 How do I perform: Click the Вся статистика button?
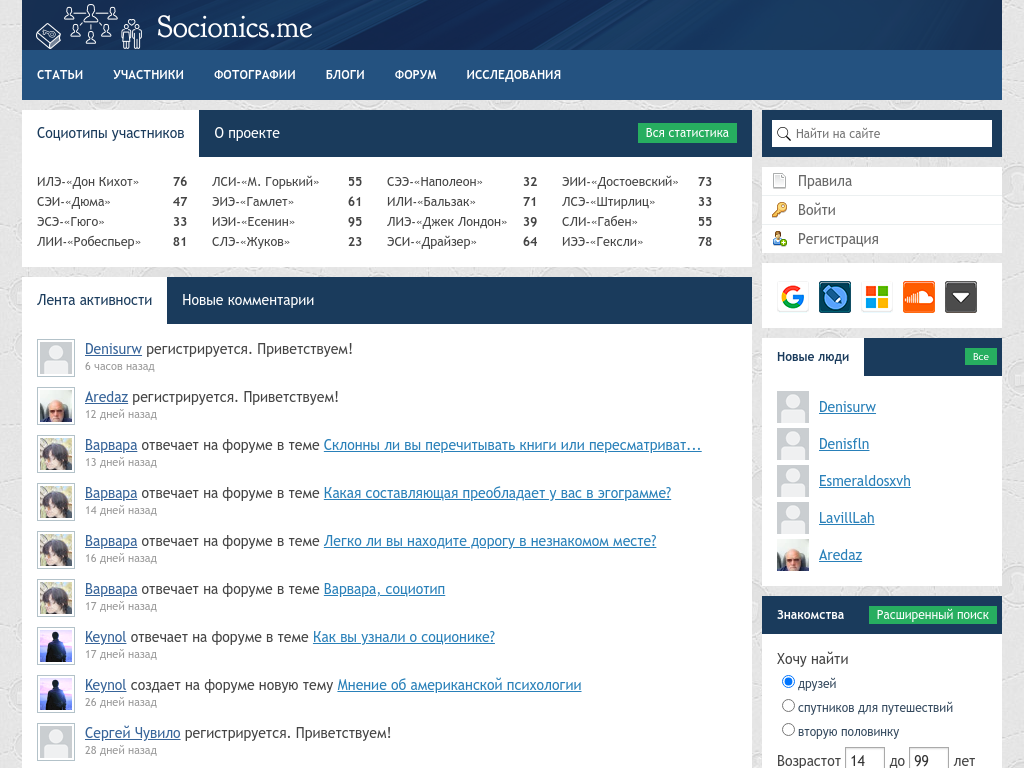(x=687, y=133)
